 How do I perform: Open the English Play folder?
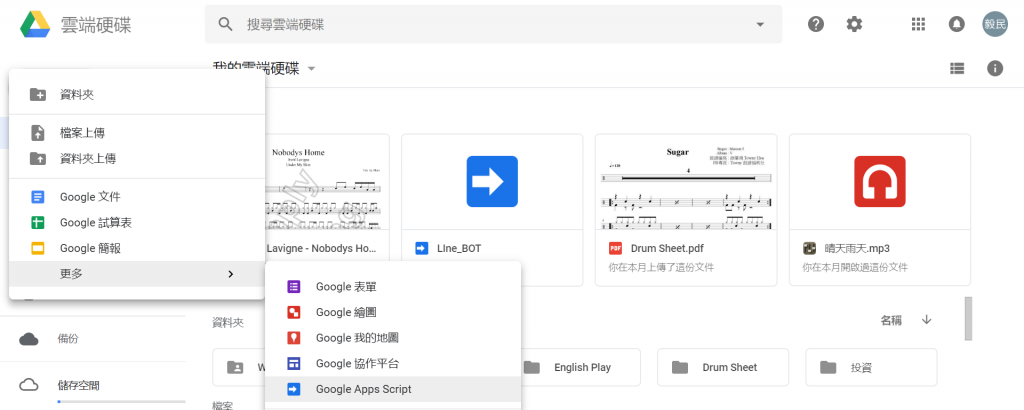pos(575,368)
